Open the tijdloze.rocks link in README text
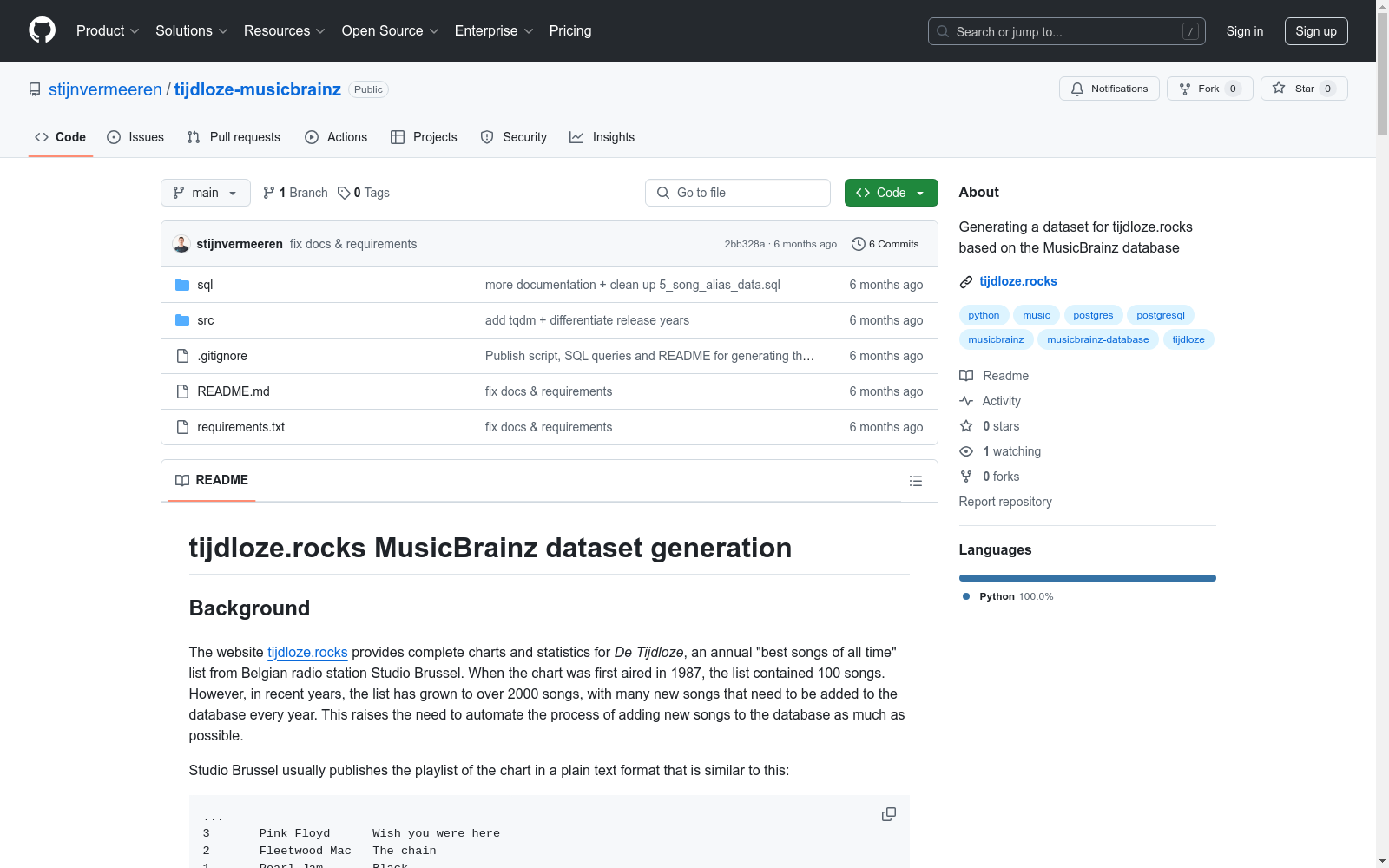 pos(307,652)
